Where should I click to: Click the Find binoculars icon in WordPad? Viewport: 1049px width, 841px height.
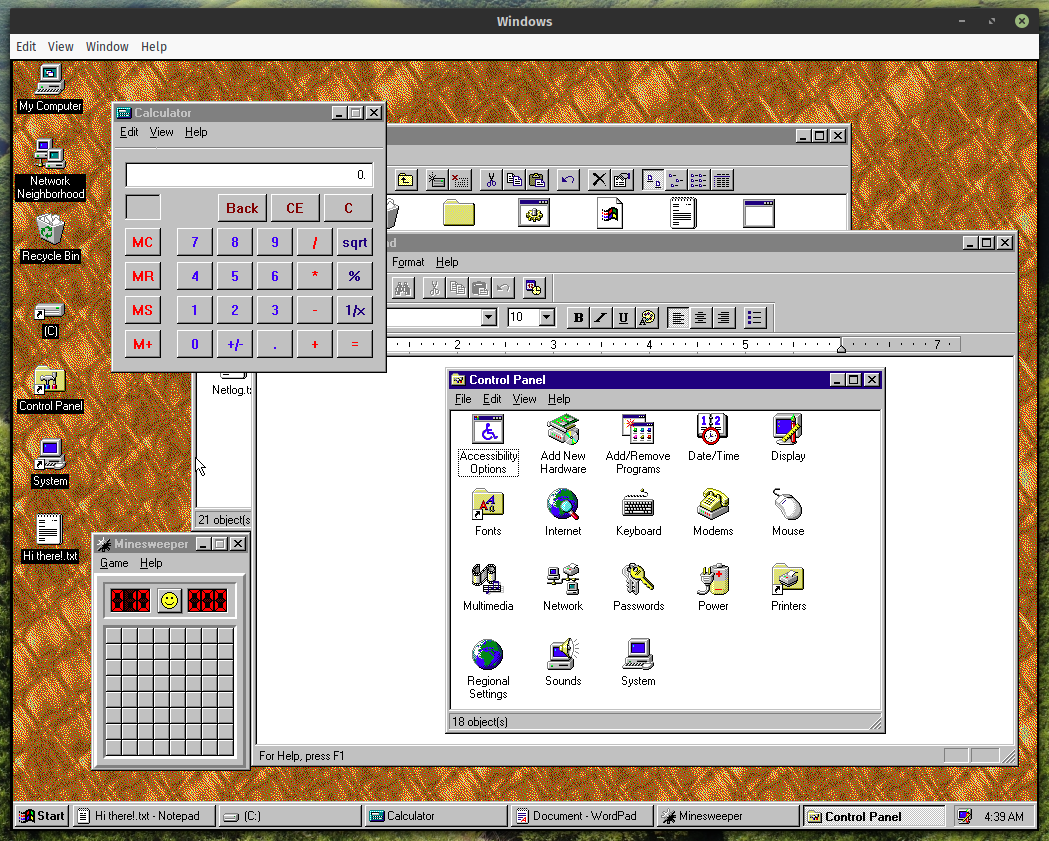click(x=403, y=288)
